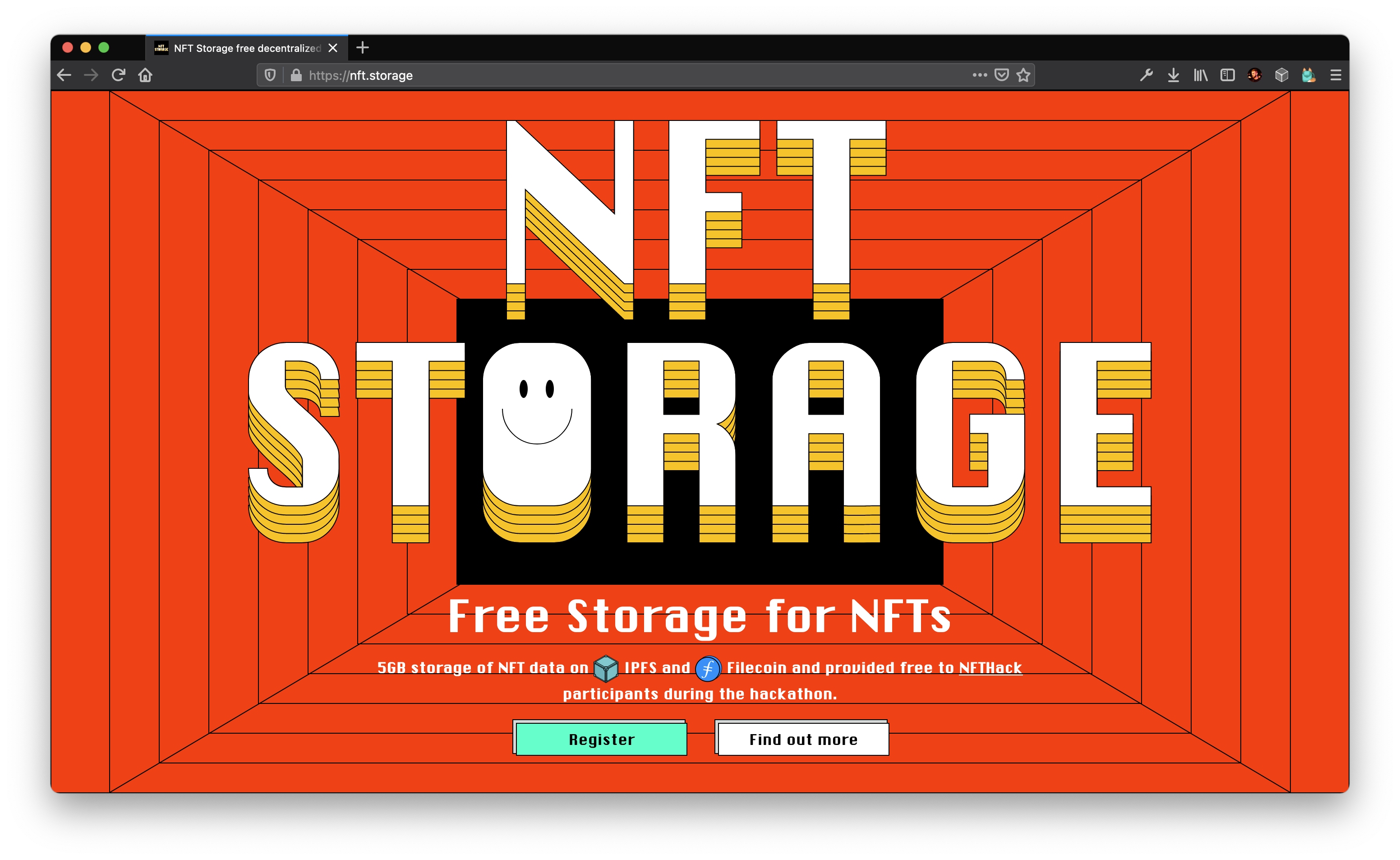Show downloads panel
Image resolution: width=1400 pixels, height=860 pixels.
tap(1173, 75)
